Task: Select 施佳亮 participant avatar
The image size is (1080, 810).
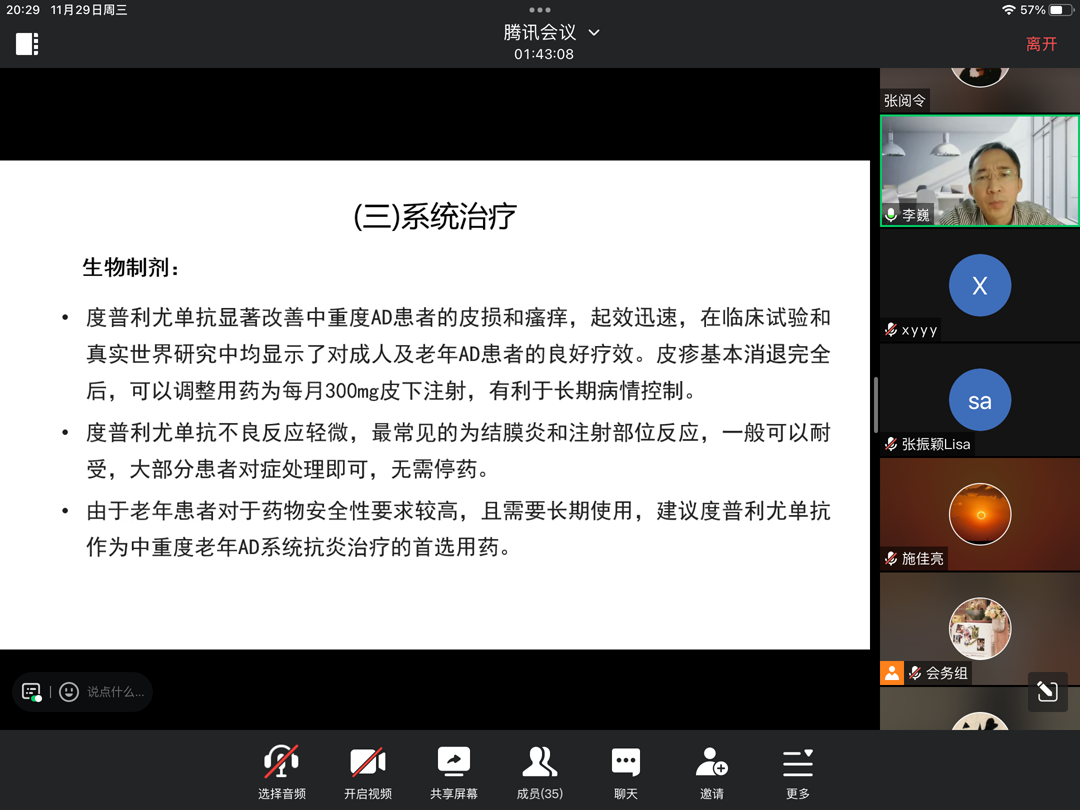Action: pyautogui.click(x=979, y=514)
